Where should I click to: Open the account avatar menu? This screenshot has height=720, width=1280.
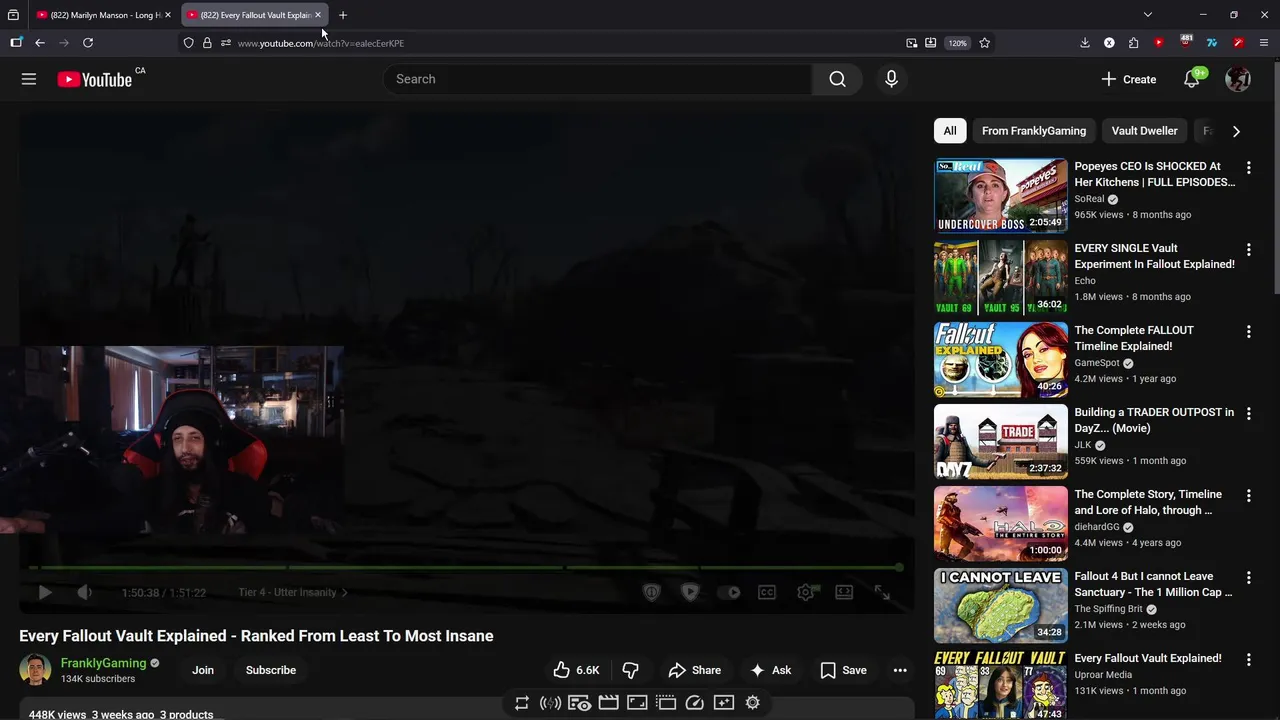pos(1238,79)
